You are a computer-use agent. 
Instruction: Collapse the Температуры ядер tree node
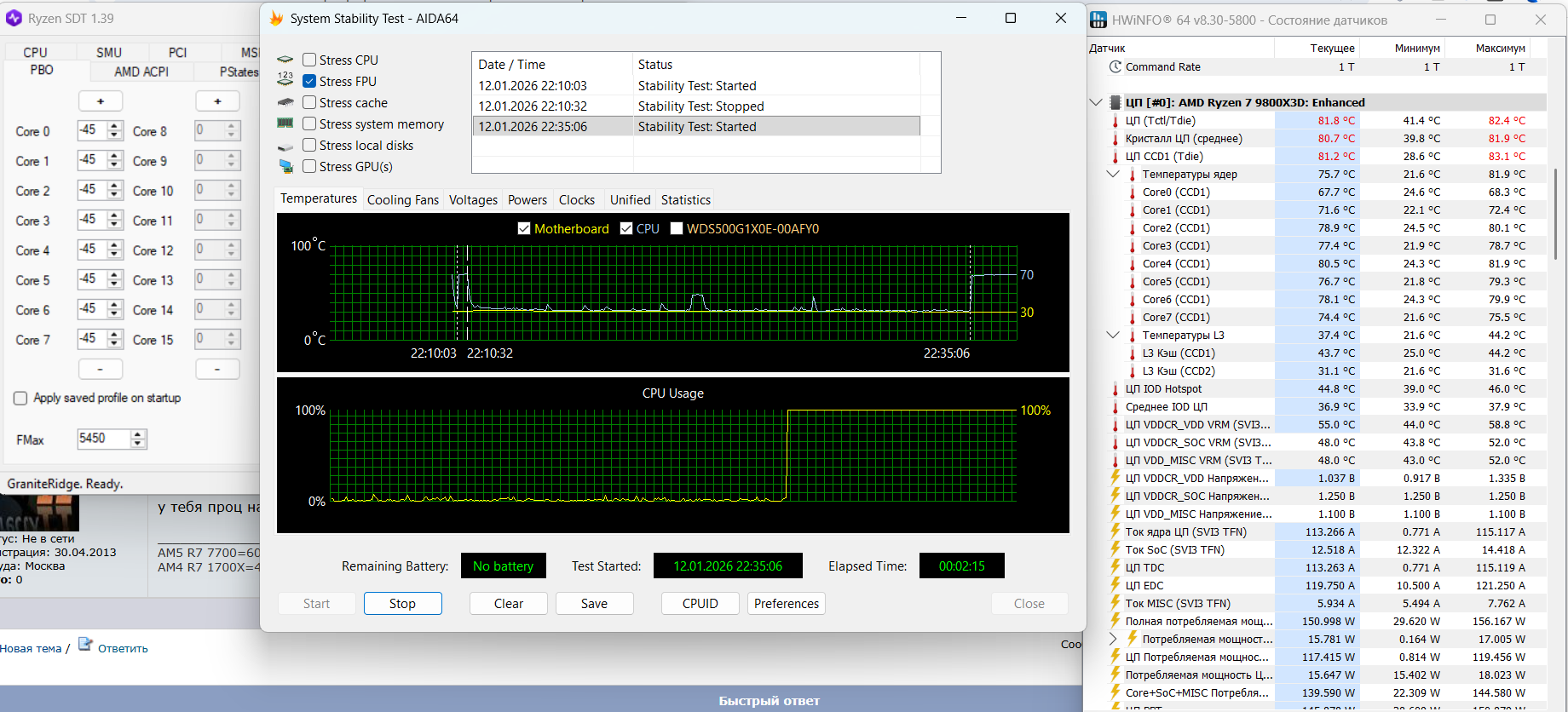(x=1112, y=174)
